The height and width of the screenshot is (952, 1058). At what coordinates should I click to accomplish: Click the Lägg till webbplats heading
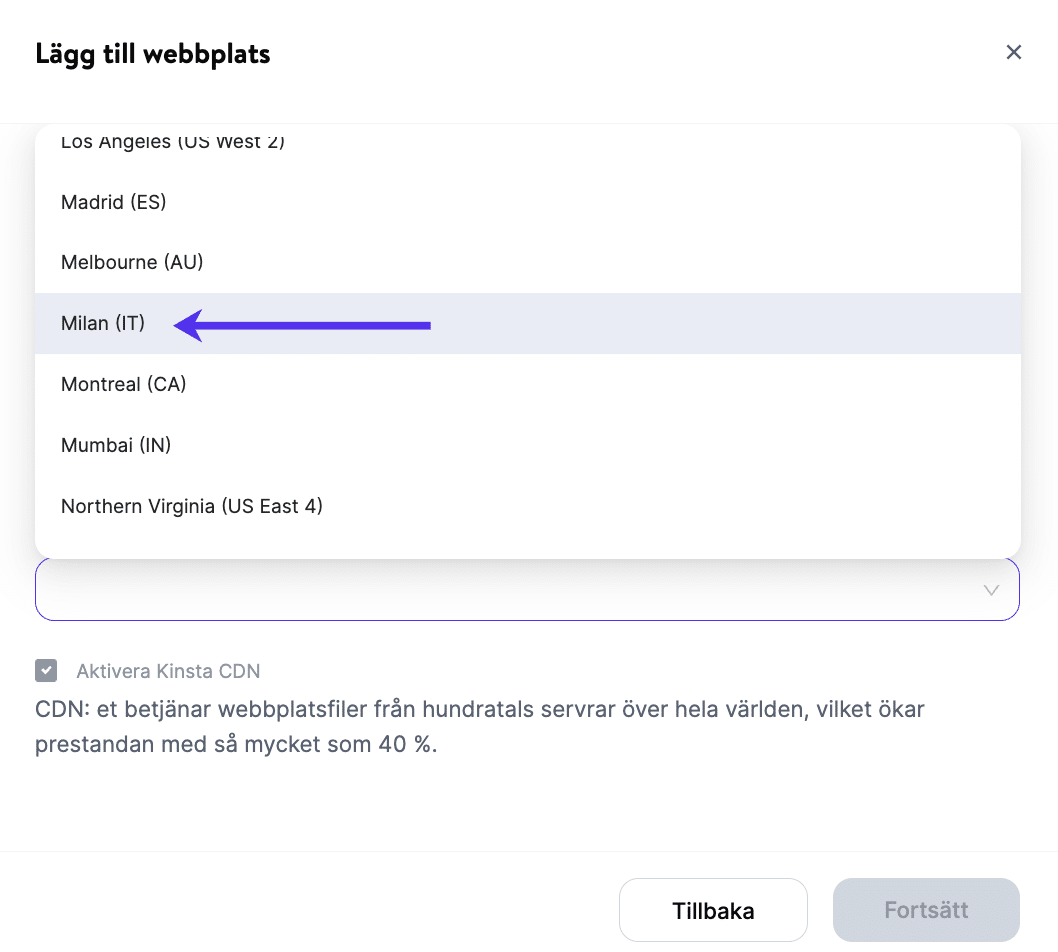[153, 53]
